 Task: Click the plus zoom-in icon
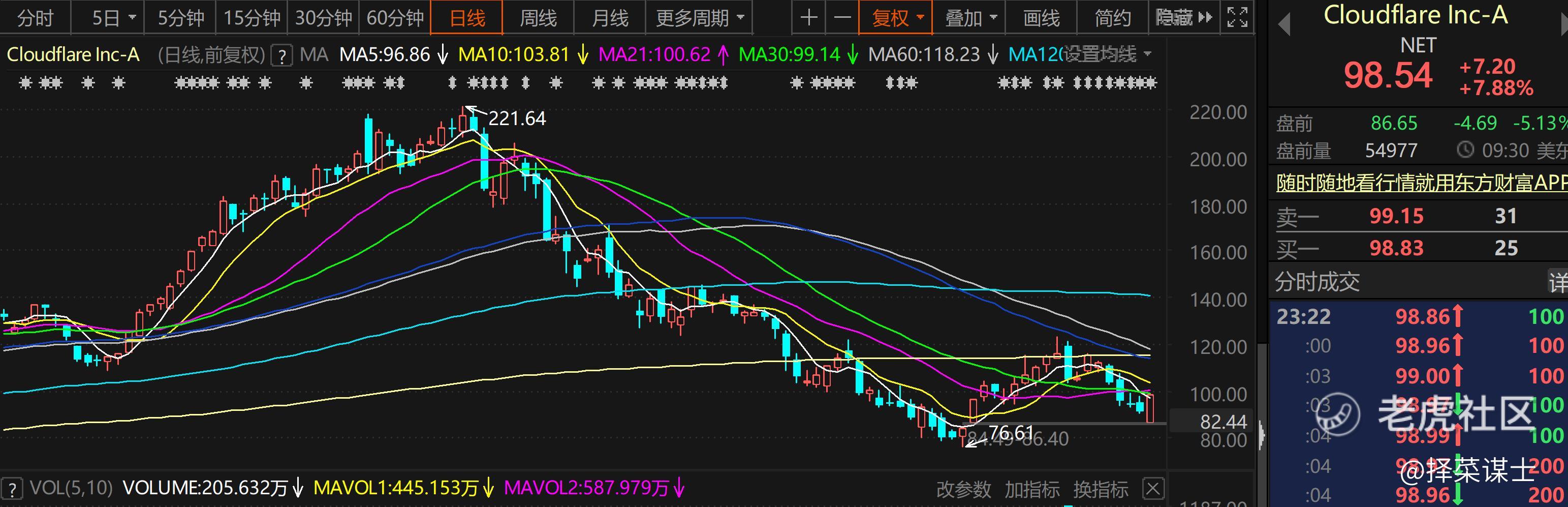coord(808,18)
